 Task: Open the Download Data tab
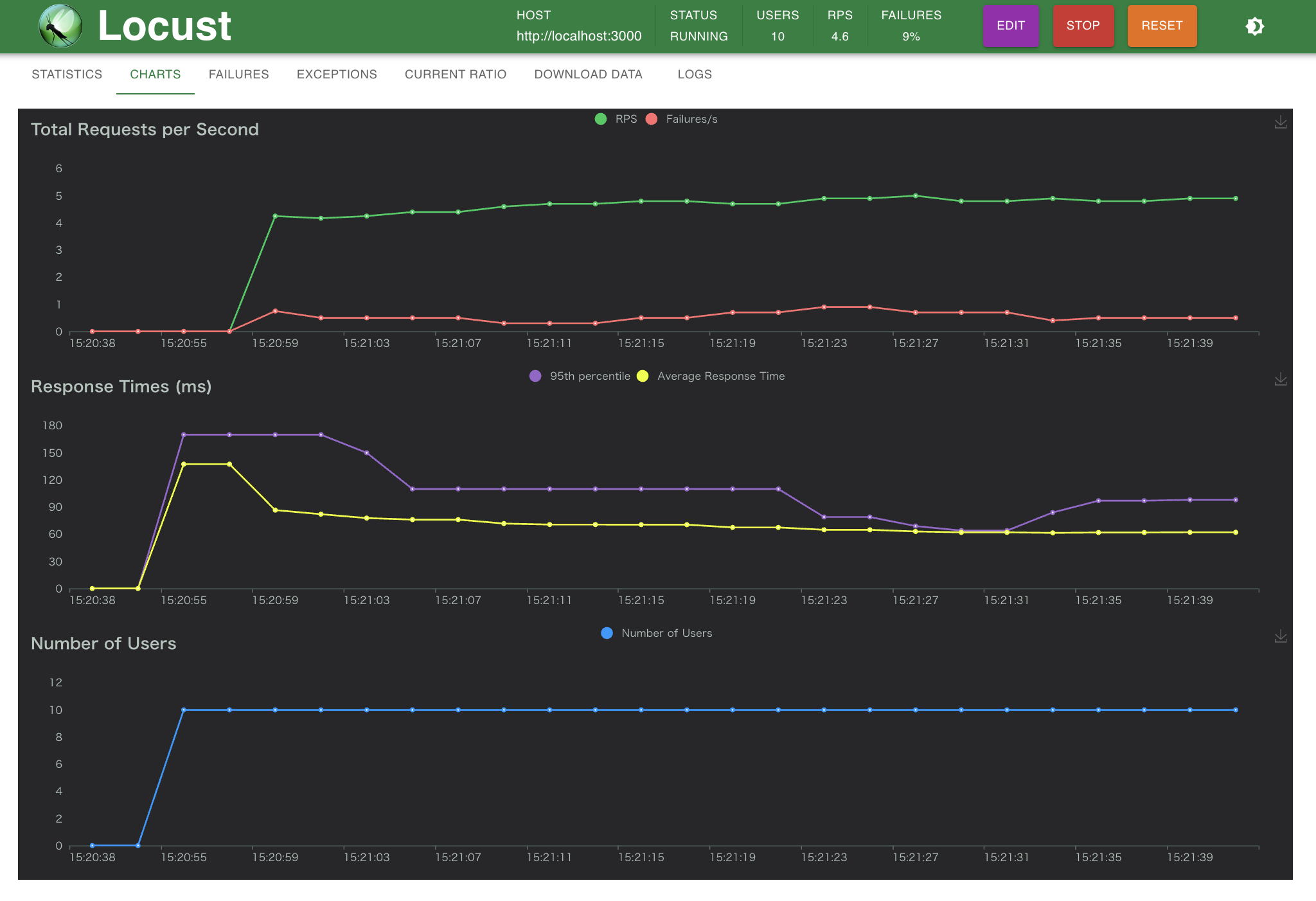[588, 74]
